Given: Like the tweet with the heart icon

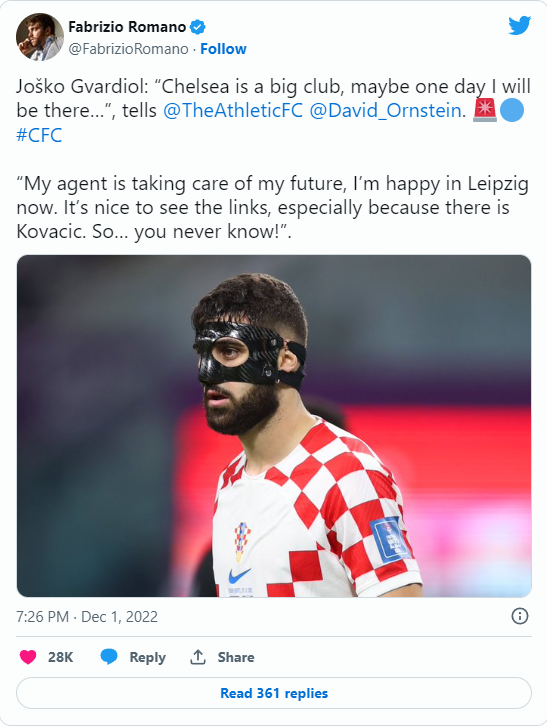Looking at the screenshot, I should point(28,657).
